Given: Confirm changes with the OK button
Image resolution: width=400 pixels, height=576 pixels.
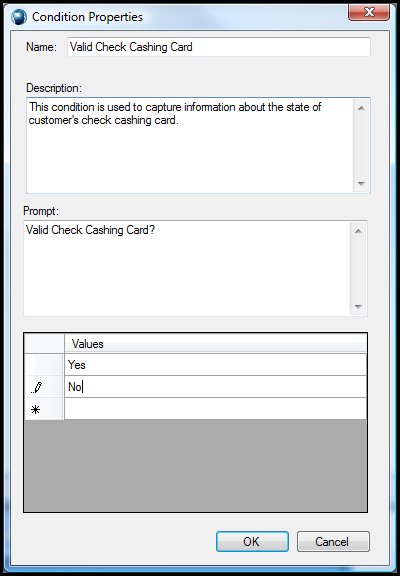Looking at the screenshot, I should click(252, 541).
